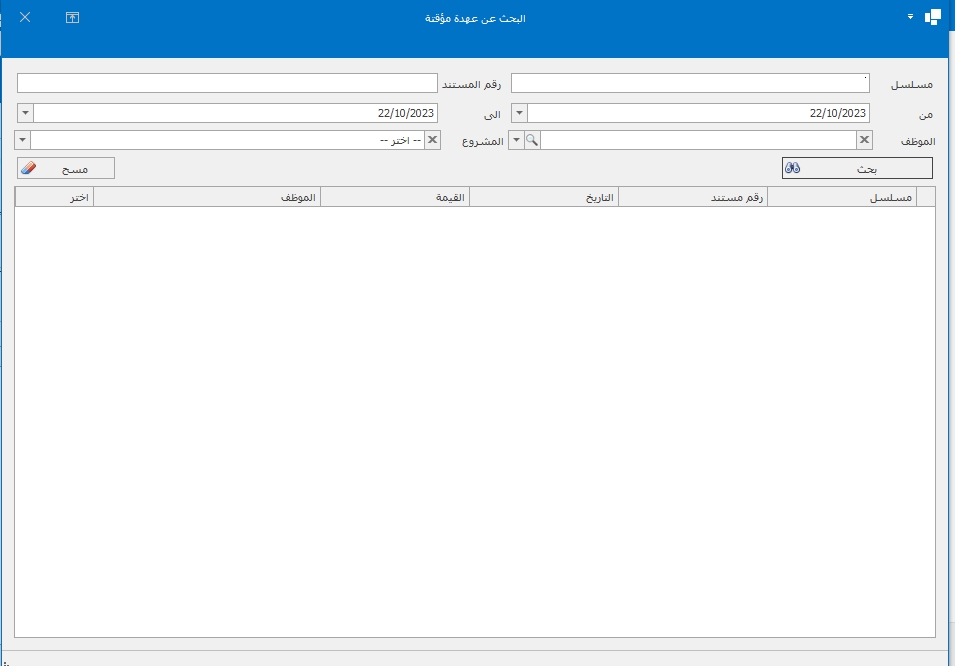Click the eraser clear button (مسح)
Viewport: 955px width, 666px height.
[66, 169]
